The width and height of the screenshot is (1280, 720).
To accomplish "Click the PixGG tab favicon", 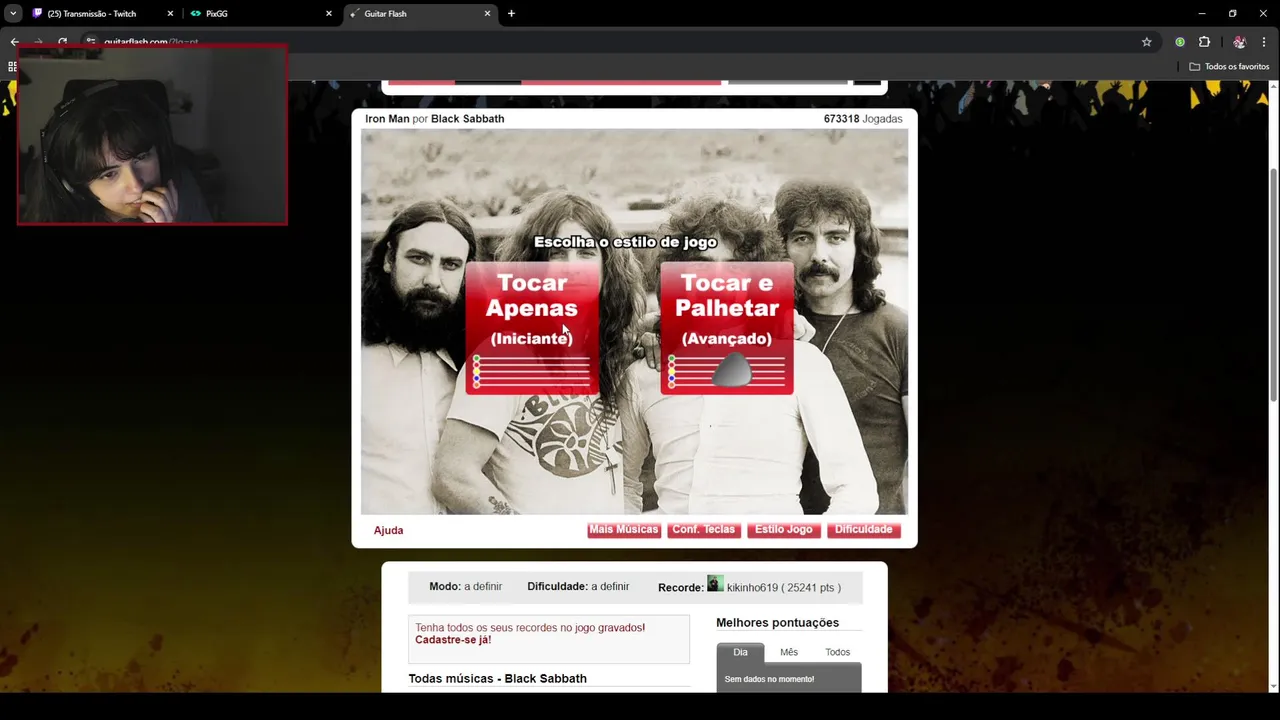I will [195, 14].
